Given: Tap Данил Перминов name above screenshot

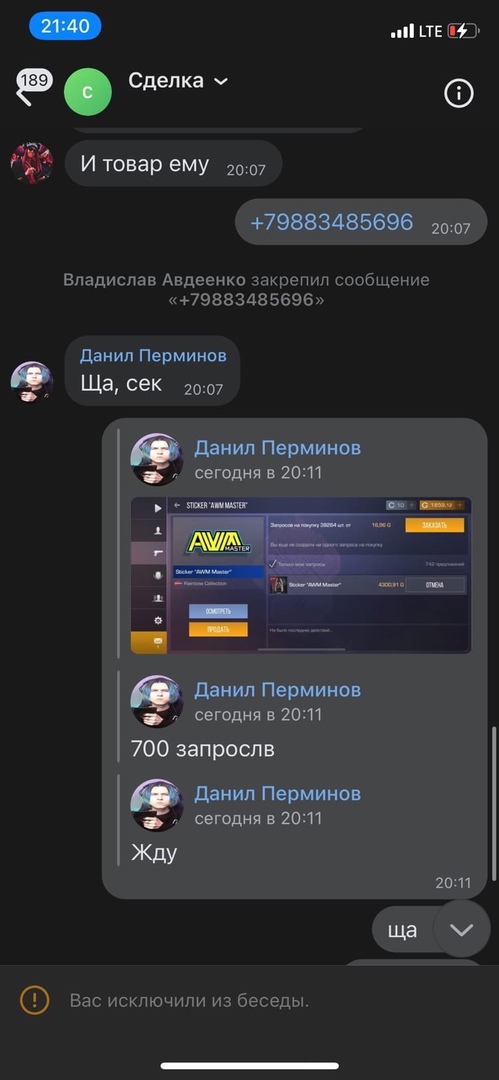Looking at the screenshot, I should (278, 448).
